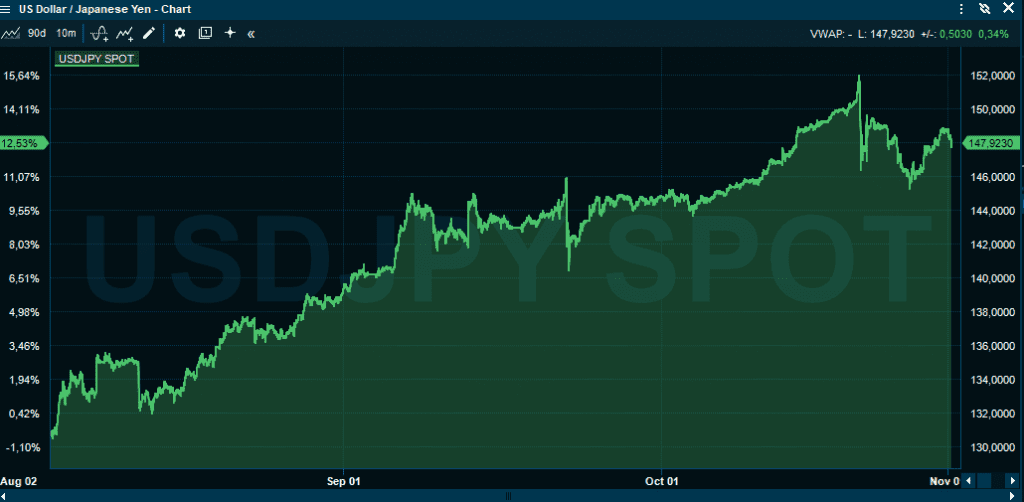The width and height of the screenshot is (1024, 502).
Task: Click the 136,0000 price axis label
Action: click(994, 346)
